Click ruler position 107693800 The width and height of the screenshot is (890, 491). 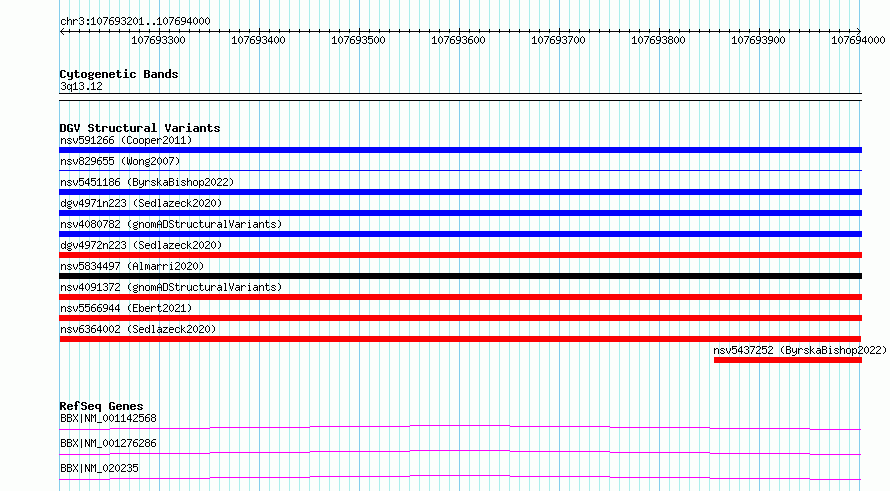(x=658, y=40)
